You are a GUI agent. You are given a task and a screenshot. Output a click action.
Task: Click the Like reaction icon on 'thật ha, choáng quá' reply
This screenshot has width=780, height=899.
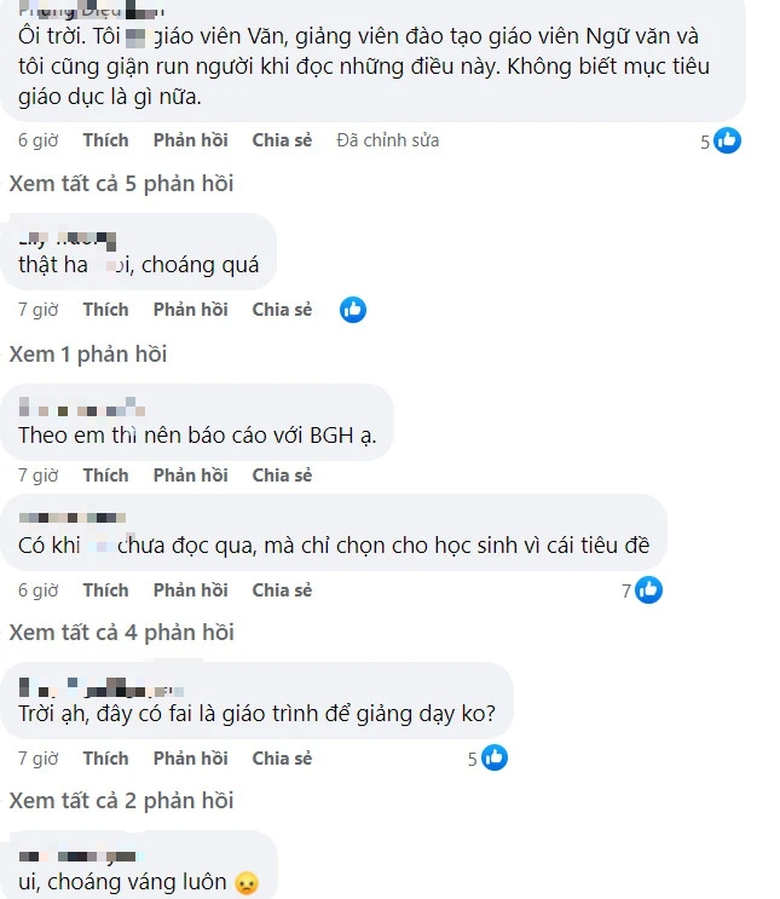pyautogui.click(x=352, y=310)
